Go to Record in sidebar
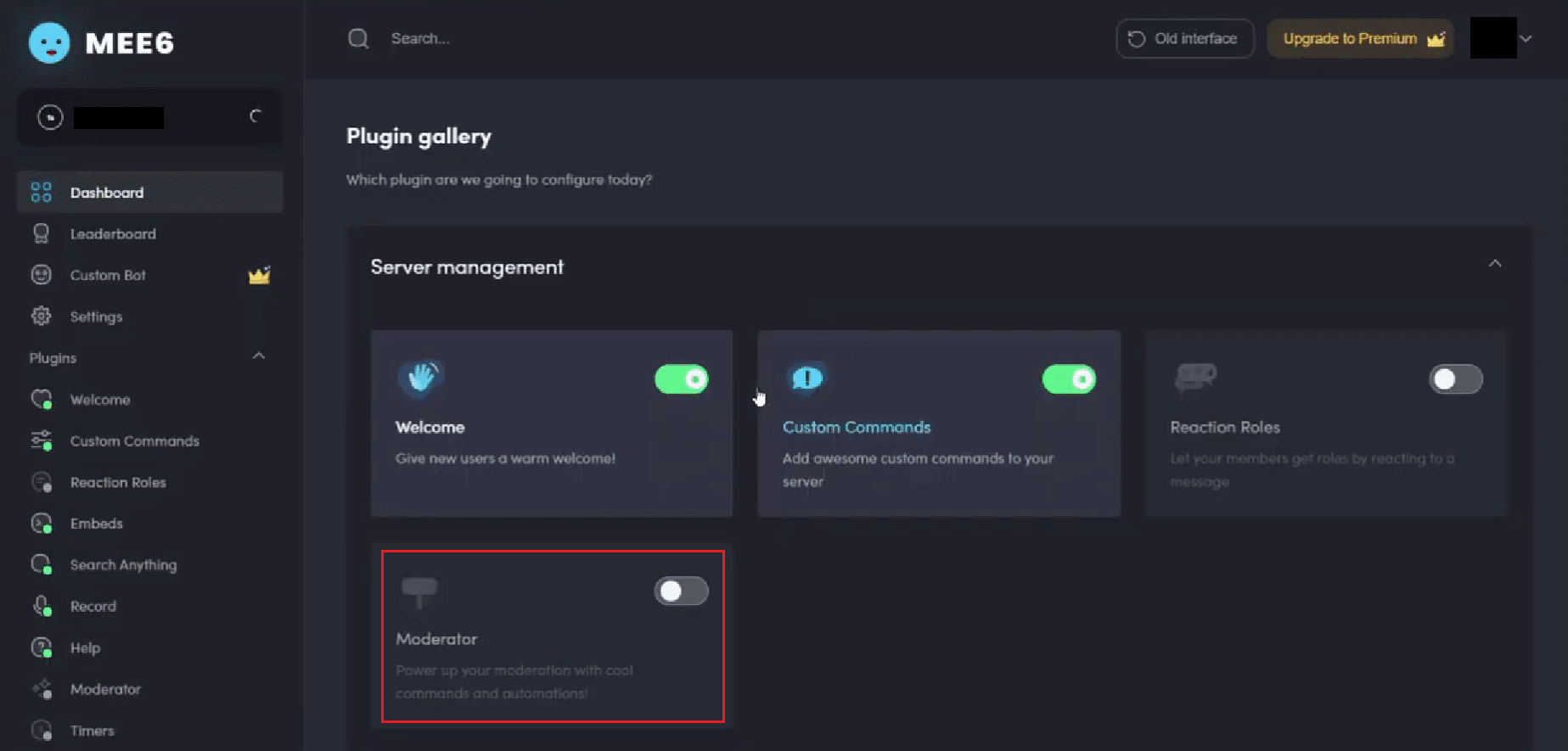Viewport: 1568px width, 751px height. coord(93,606)
